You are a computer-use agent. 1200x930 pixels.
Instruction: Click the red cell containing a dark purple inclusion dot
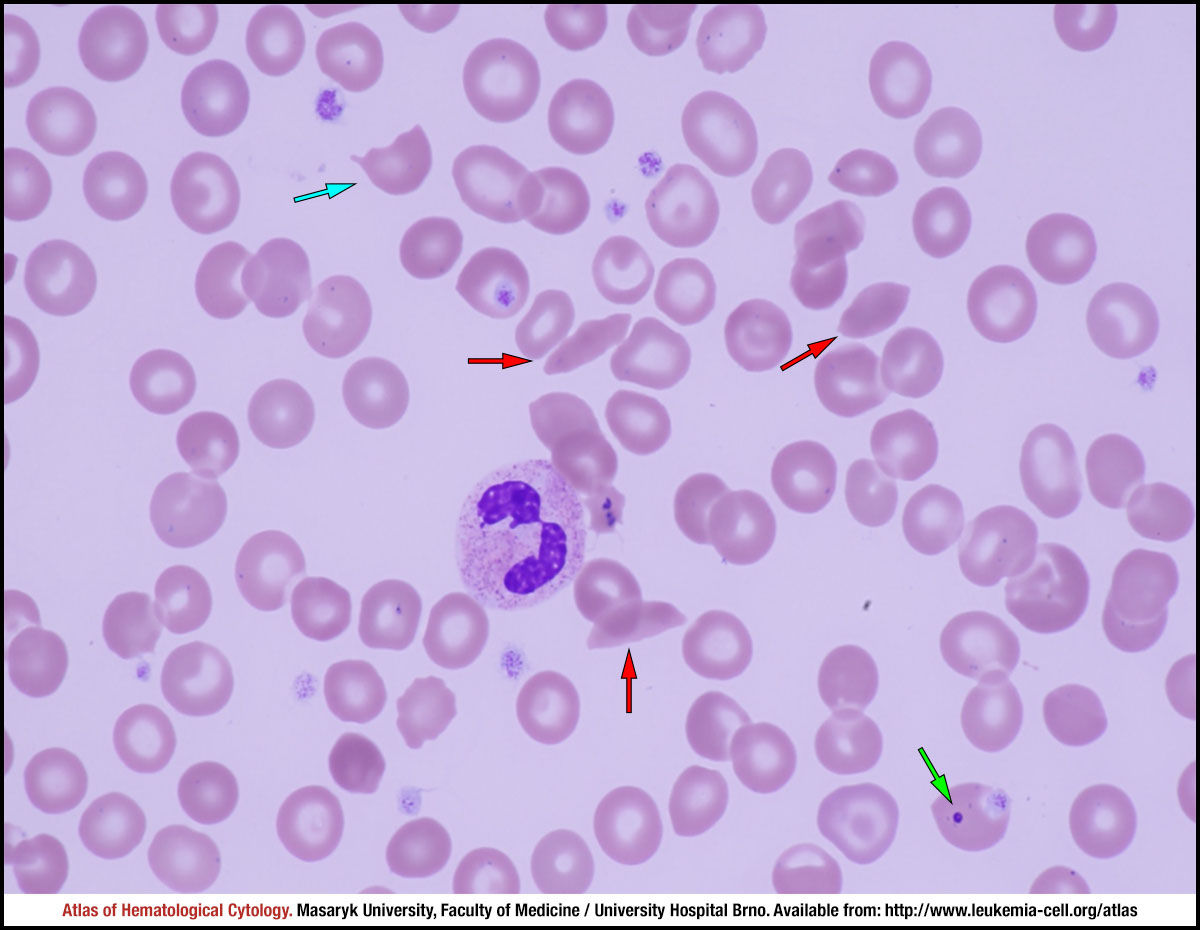click(972, 817)
